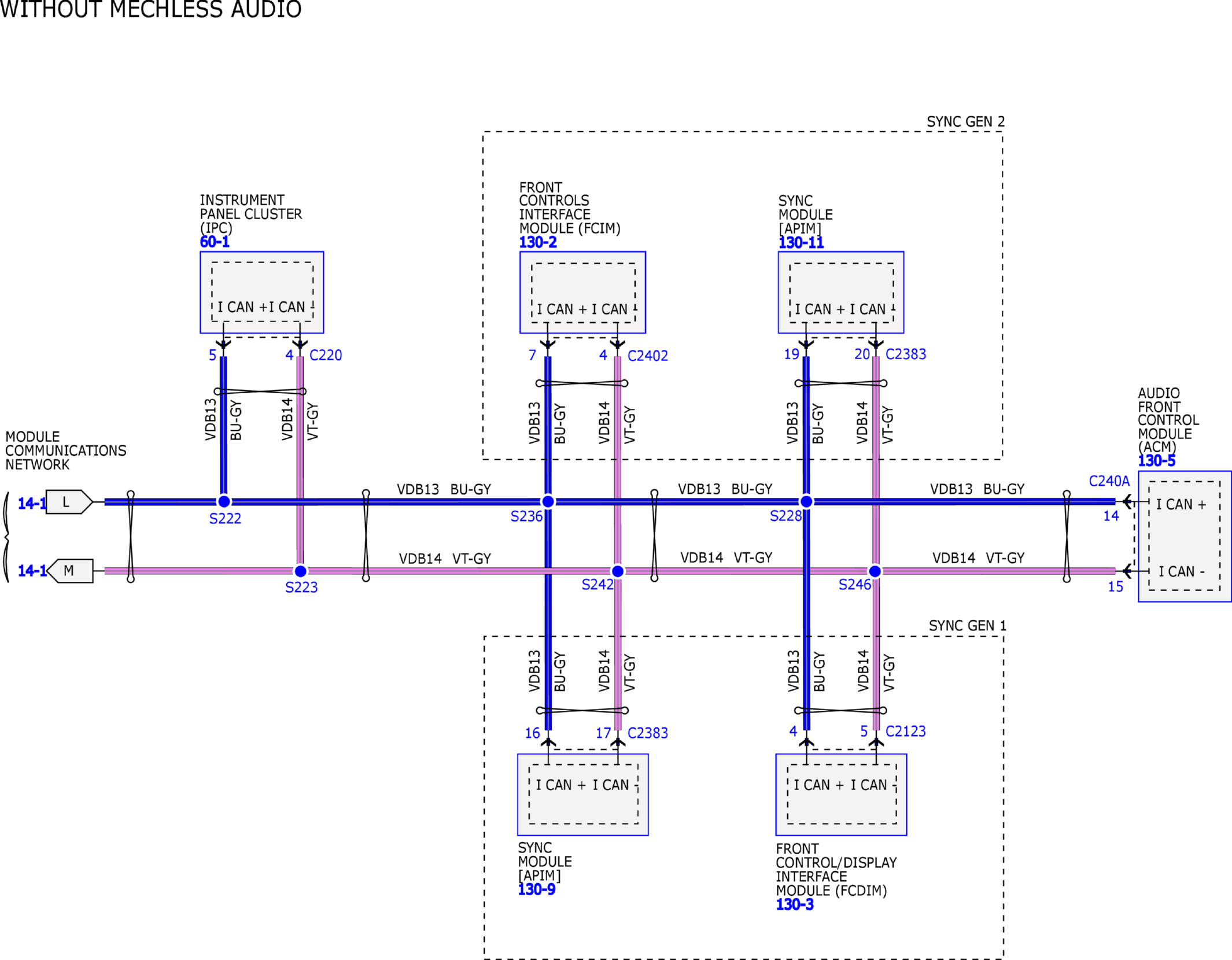Click the S236 splice junction
The image size is (1232, 960).
(548, 501)
